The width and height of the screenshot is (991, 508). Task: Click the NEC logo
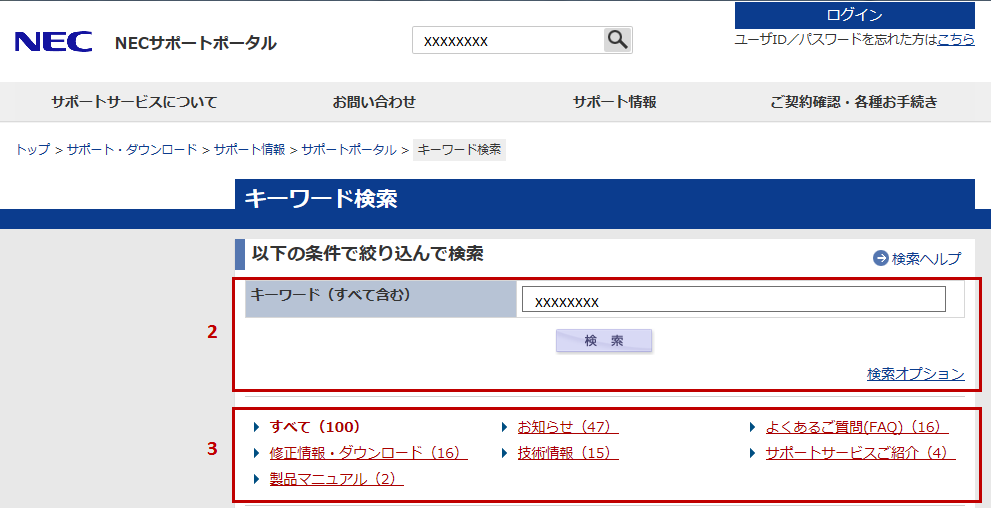(x=53, y=42)
